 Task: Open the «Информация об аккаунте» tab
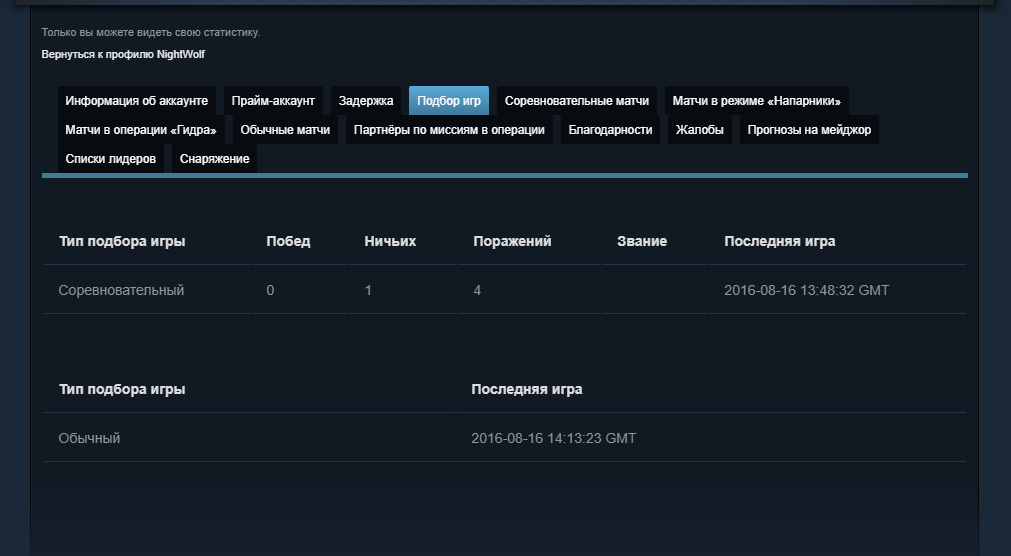(x=136, y=101)
